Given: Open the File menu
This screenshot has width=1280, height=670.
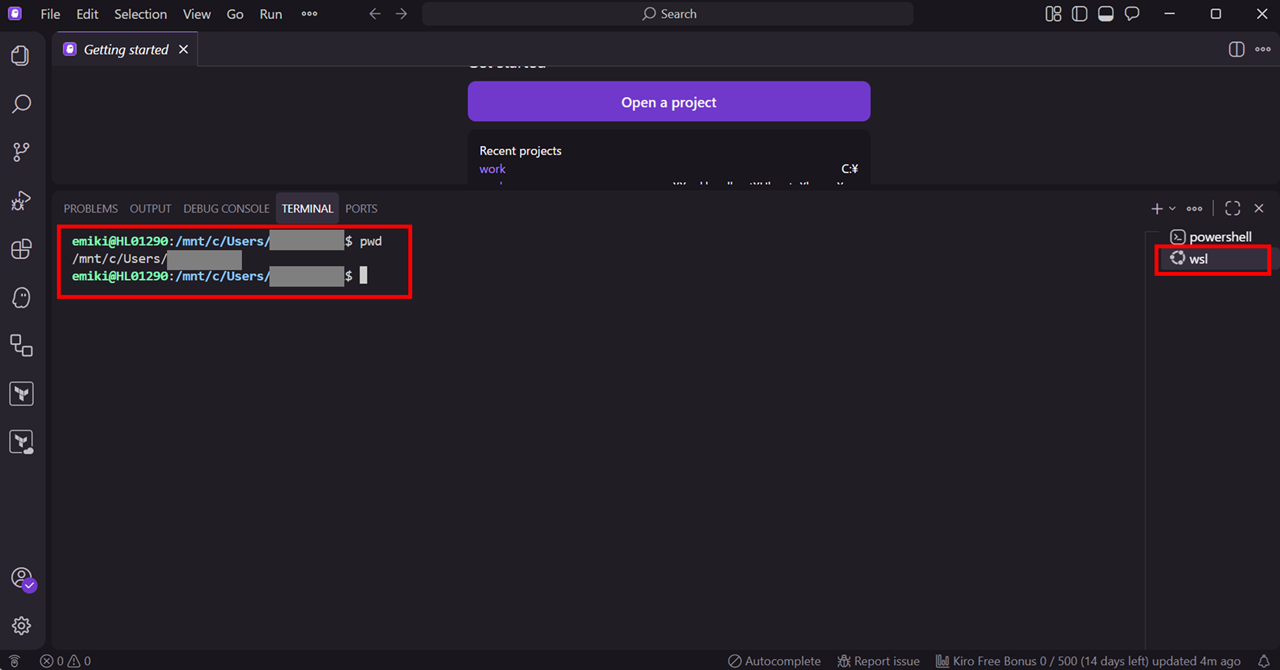Looking at the screenshot, I should (x=50, y=14).
